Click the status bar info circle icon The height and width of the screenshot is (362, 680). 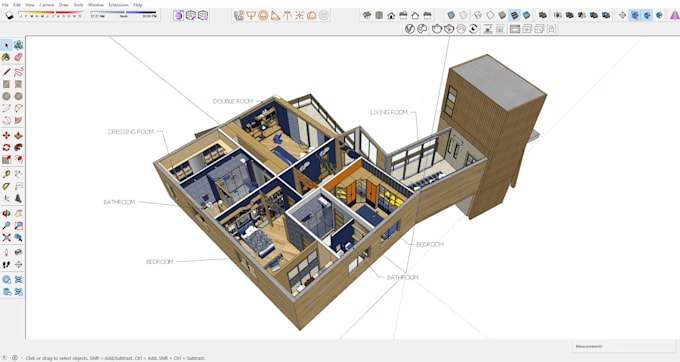coord(15,358)
